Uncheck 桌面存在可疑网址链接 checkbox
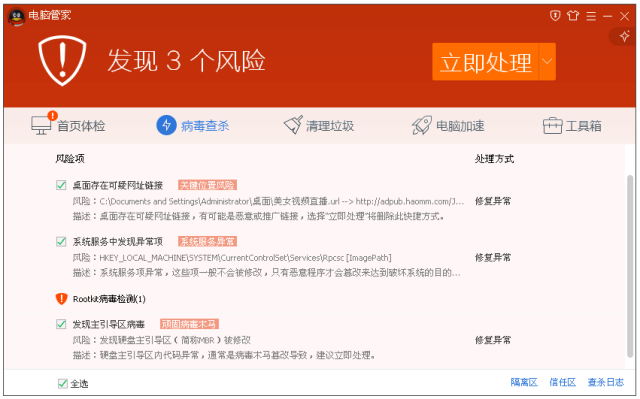Image resolution: width=640 pixels, height=399 pixels. click(61, 185)
